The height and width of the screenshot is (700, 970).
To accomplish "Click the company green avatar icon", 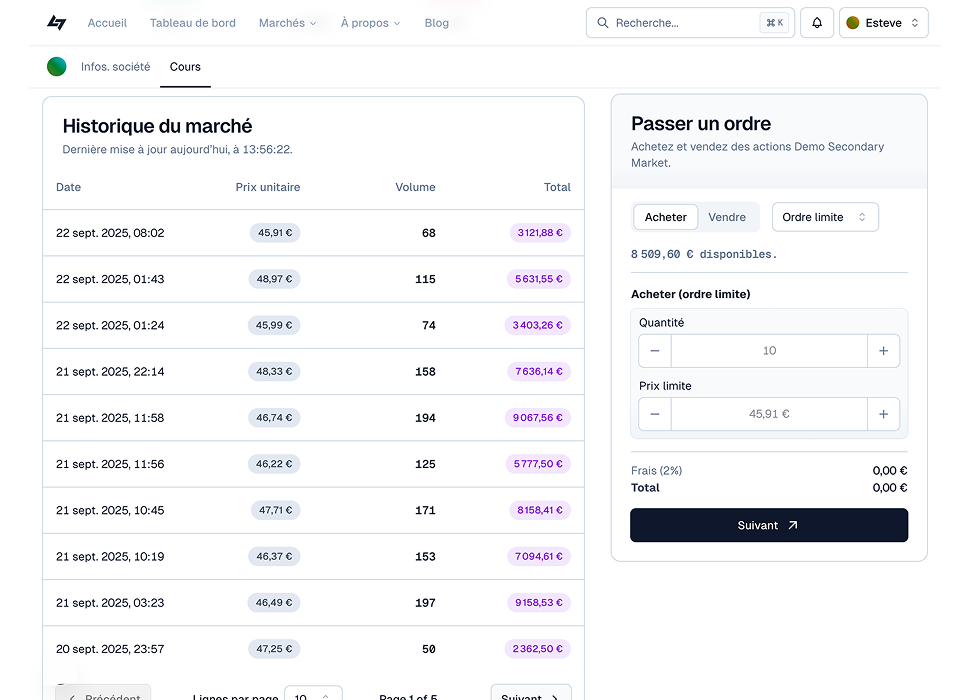I will (x=56, y=66).
